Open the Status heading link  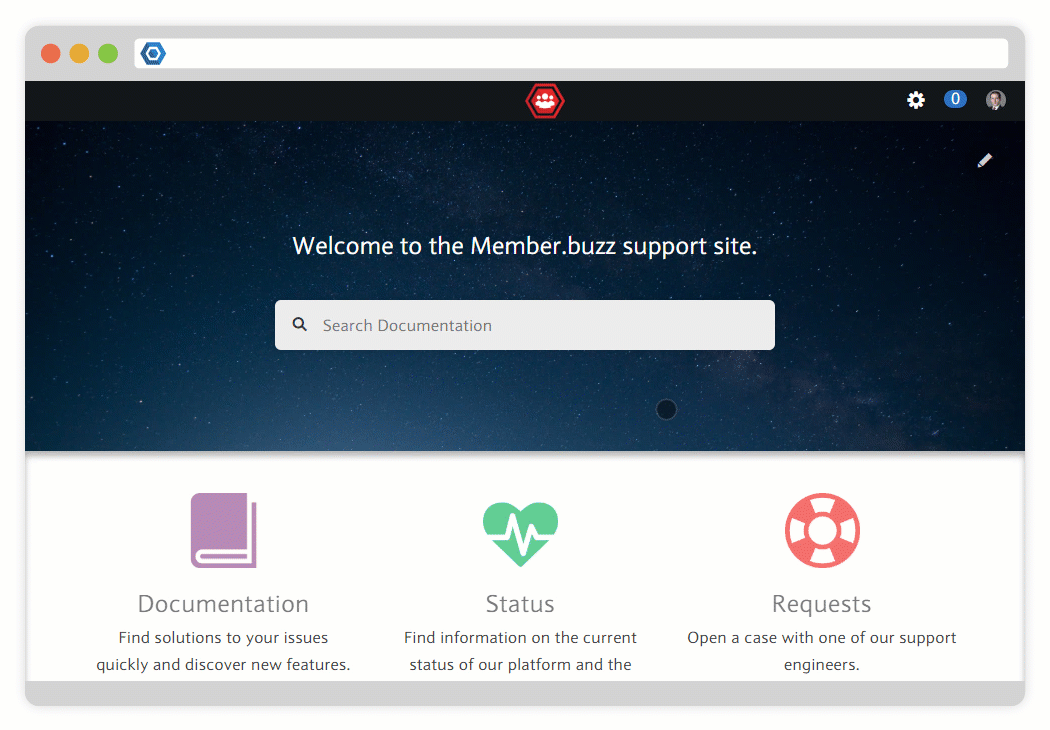(520, 604)
